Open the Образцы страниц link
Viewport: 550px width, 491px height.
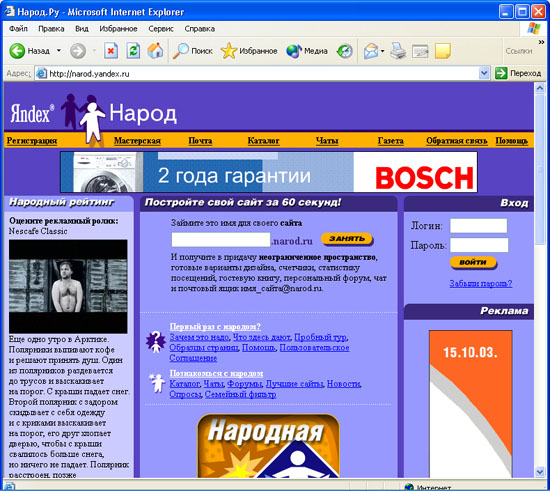tap(204, 348)
